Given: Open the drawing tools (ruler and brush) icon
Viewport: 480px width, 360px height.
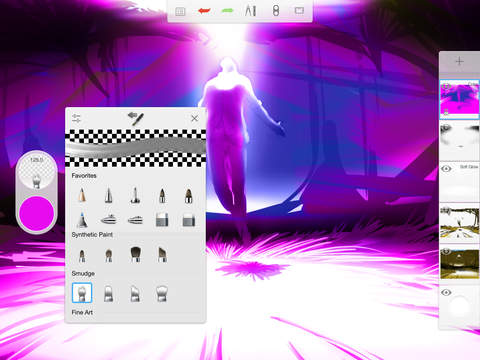Looking at the screenshot, I should click(x=251, y=11).
